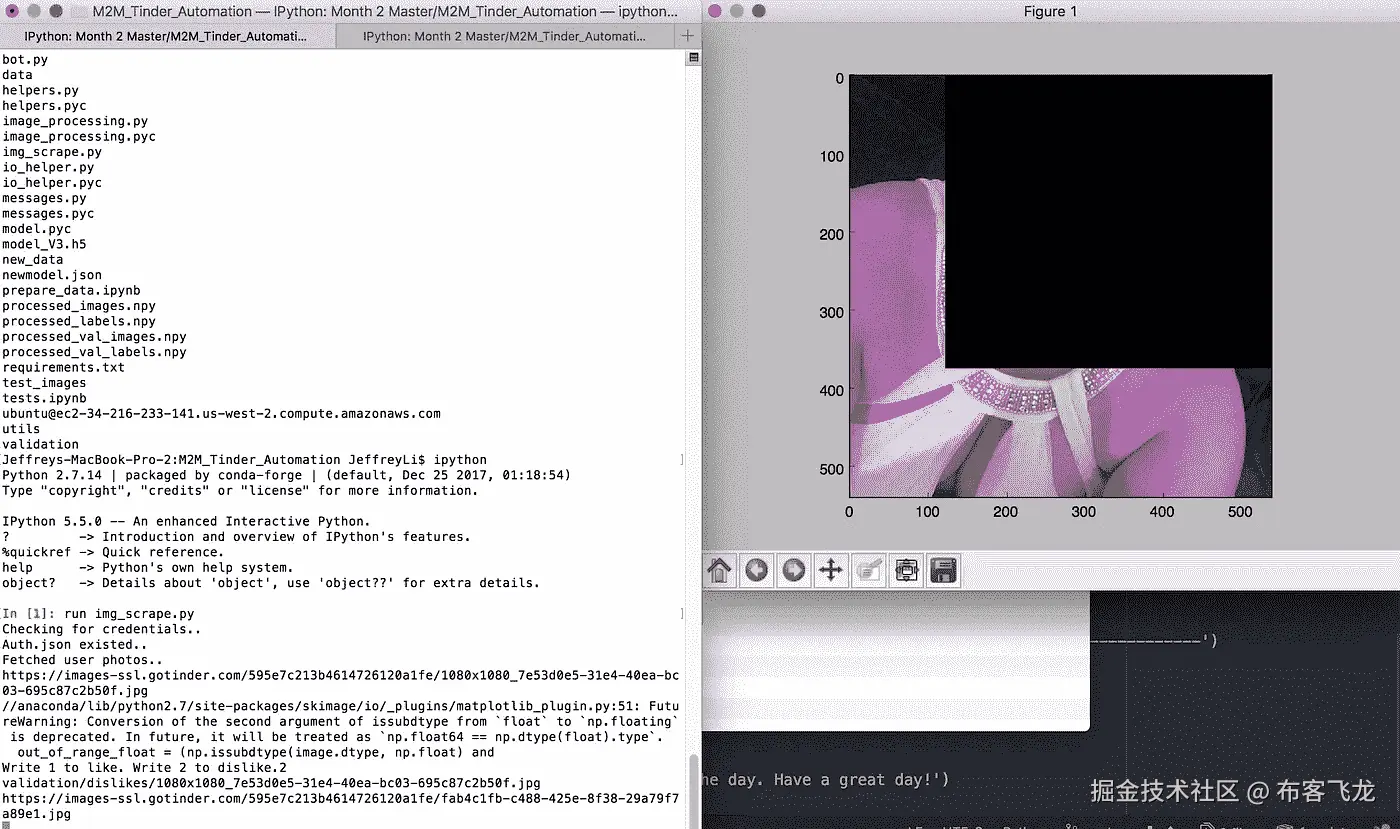Click the 'new_data' directory entry
The image size is (1400, 829).
pos(33,260)
